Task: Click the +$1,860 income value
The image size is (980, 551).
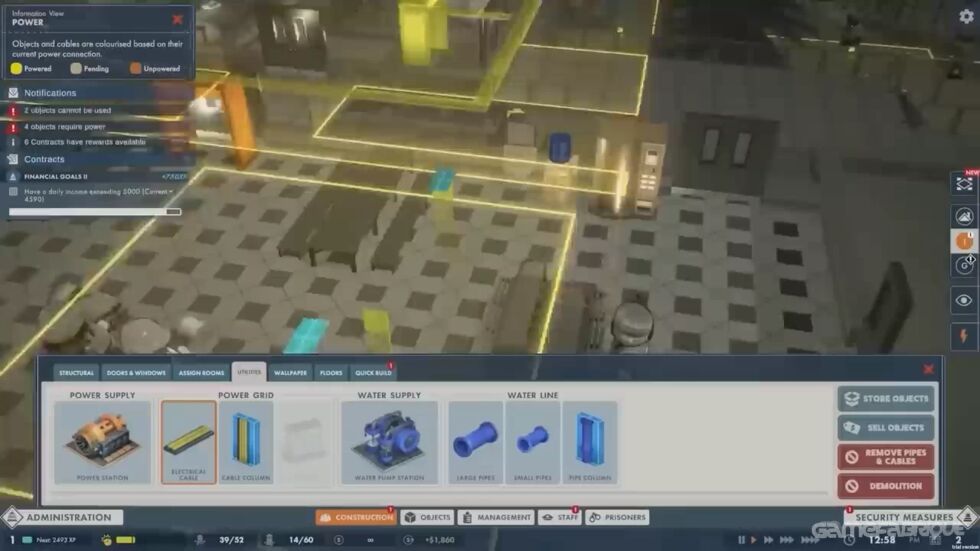Action: coord(439,540)
